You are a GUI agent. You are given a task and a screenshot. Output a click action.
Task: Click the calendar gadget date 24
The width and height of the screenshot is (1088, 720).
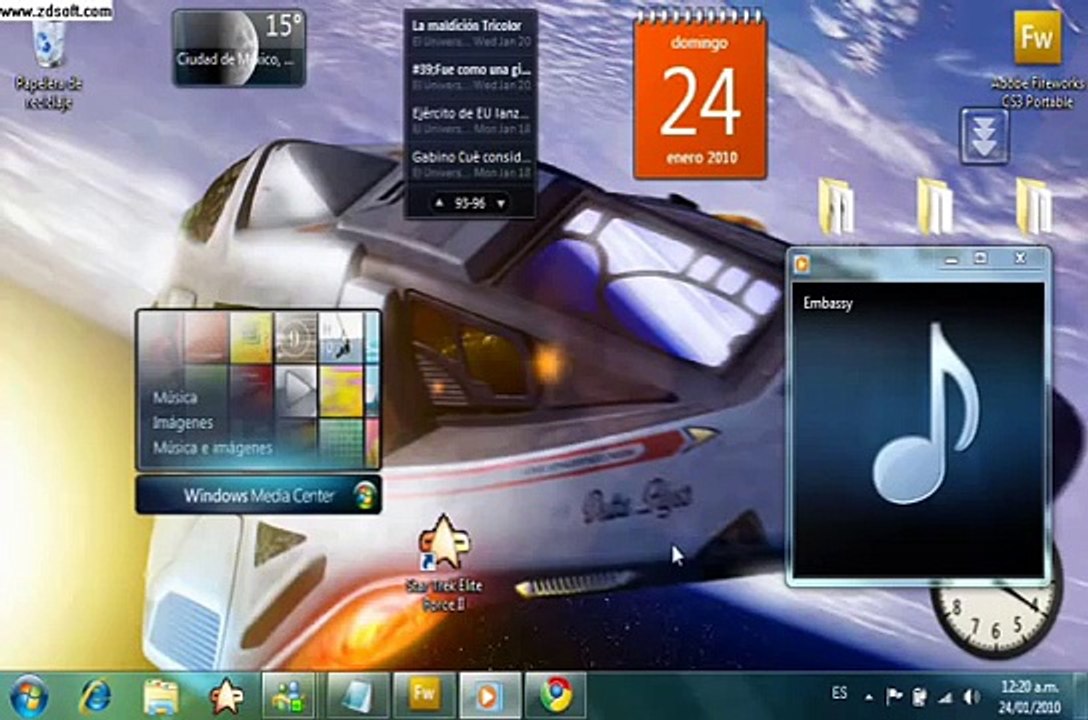[x=699, y=103]
